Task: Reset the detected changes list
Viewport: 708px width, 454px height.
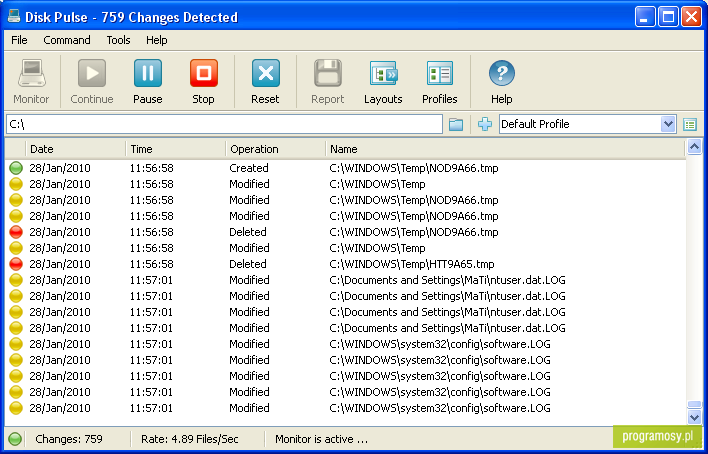Action: pyautogui.click(x=266, y=73)
